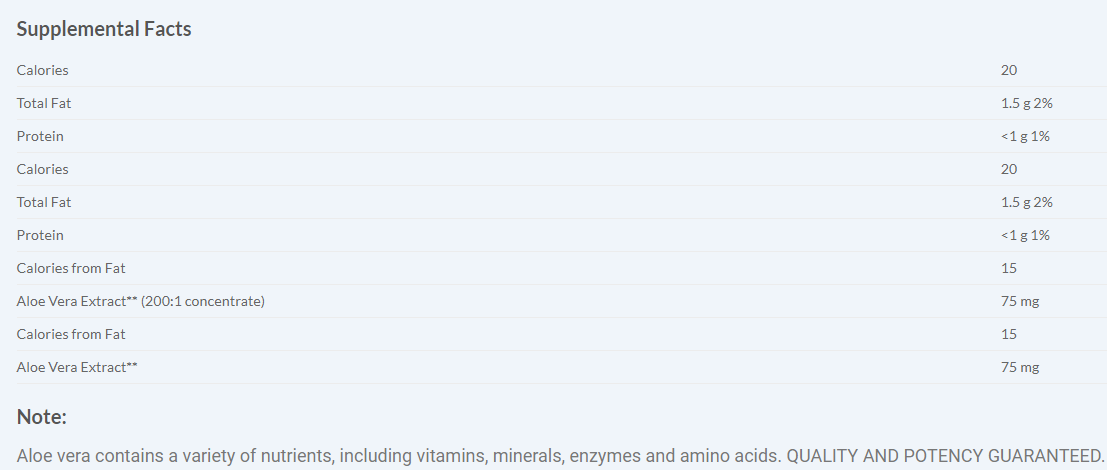Click 75 mg beside the 200:1 concentrate row
This screenshot has width=1107, height=470.
(1020, 301)
